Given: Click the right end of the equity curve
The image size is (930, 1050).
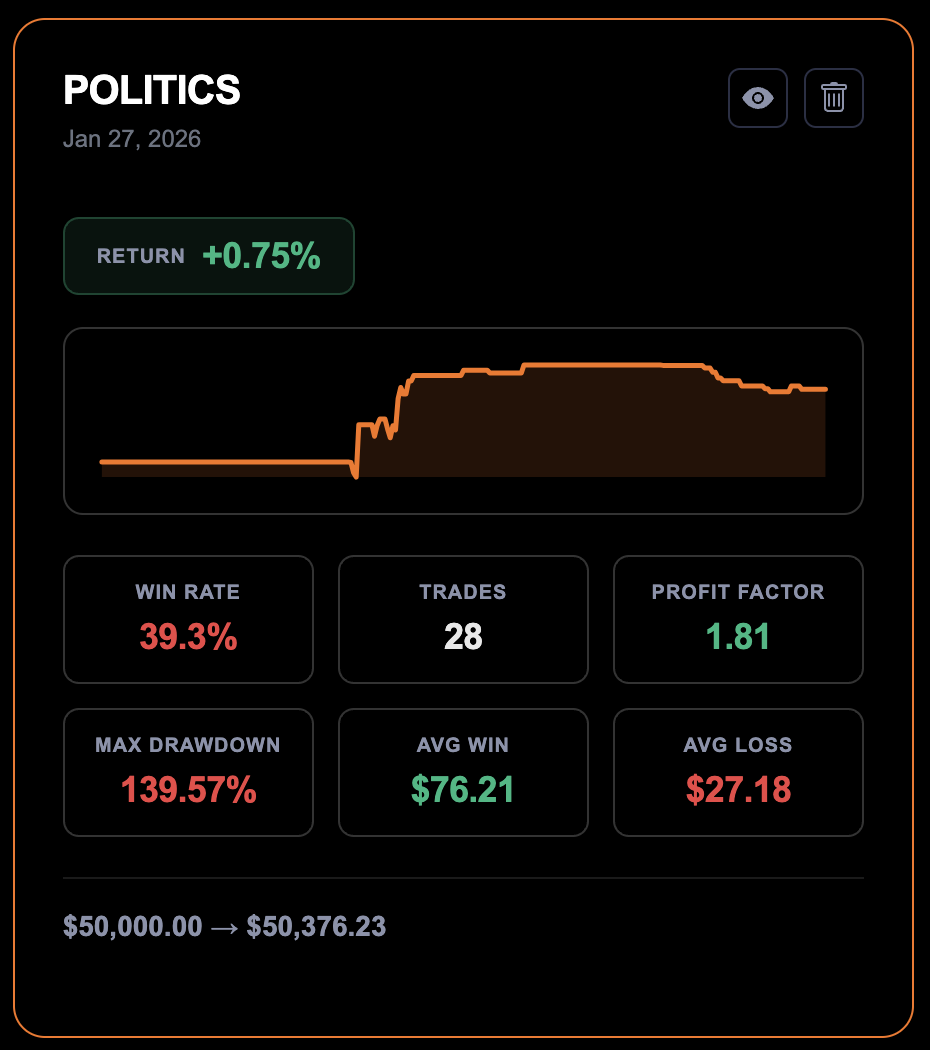Looking at the screenshot, I should (x=824, y=389).
